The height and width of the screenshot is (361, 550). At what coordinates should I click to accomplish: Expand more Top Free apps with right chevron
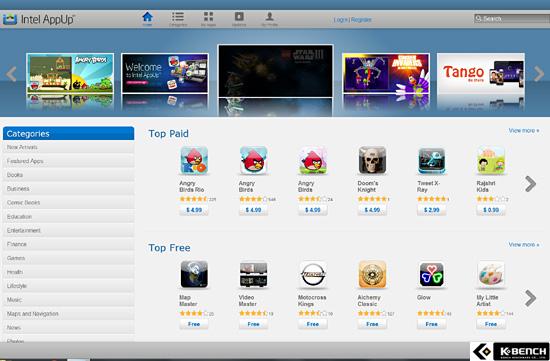530,298
